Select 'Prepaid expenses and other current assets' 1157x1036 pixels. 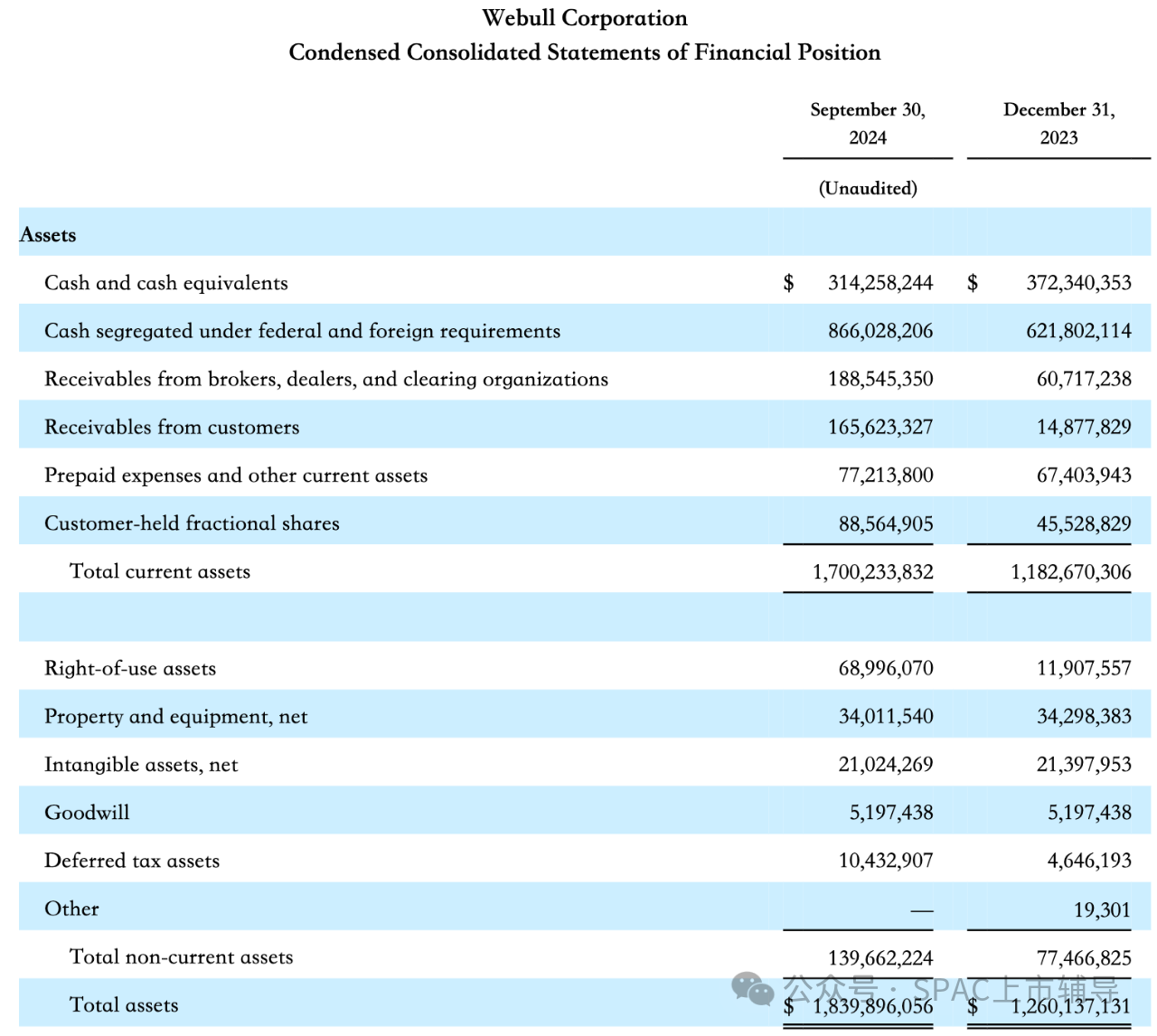[236, 476]
